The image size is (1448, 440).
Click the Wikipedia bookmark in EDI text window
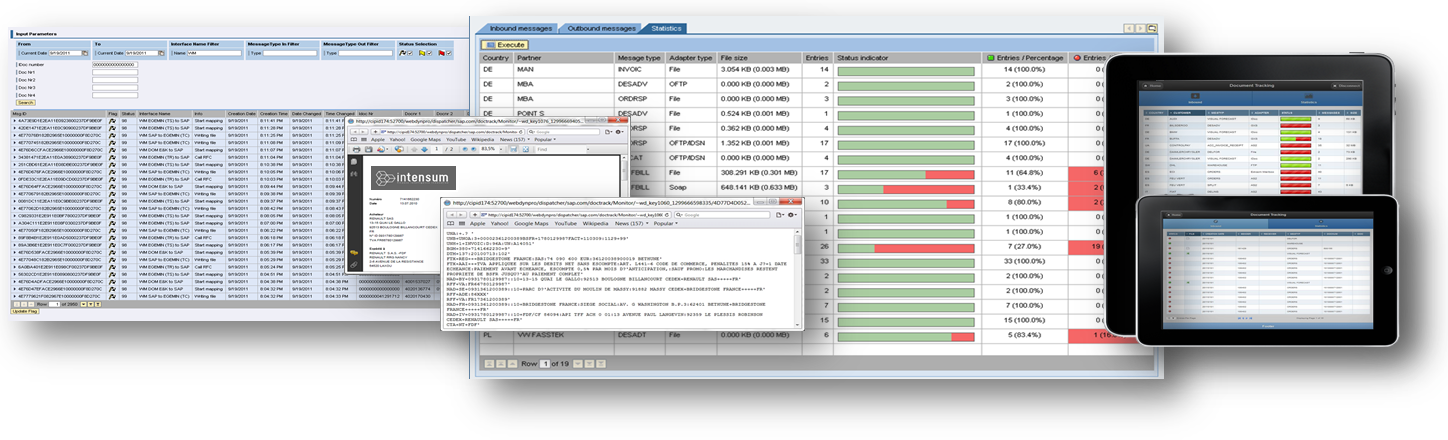(596, 223)
